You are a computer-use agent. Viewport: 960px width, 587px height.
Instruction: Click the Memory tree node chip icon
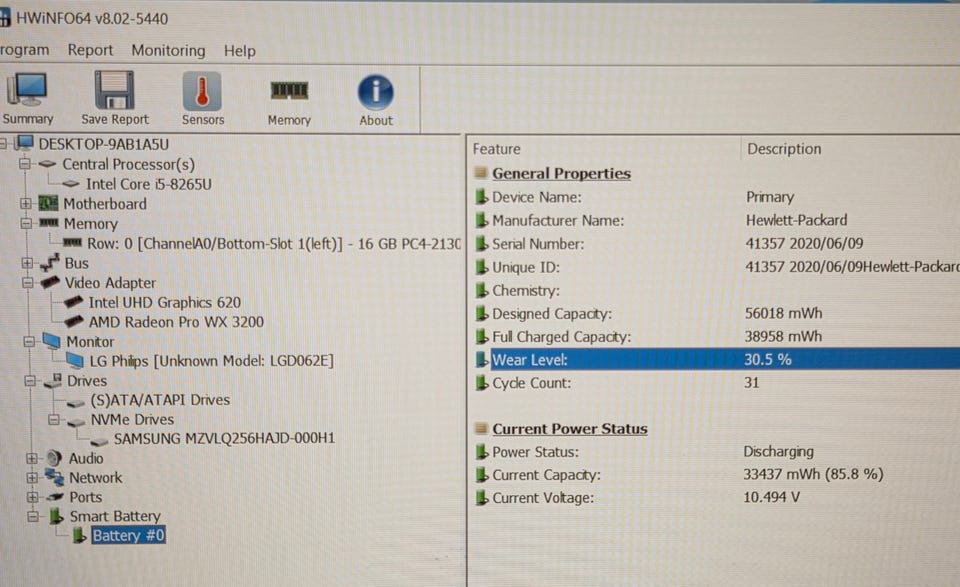49,223
